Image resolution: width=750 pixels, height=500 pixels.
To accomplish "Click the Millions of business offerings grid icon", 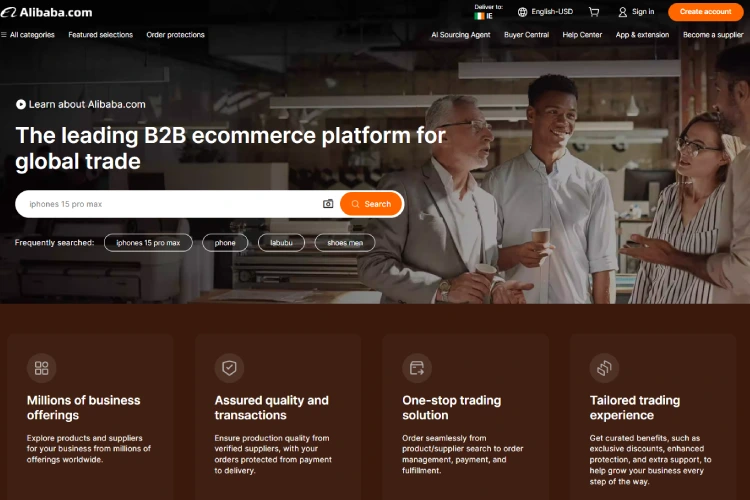I will [x=41, y=368].
